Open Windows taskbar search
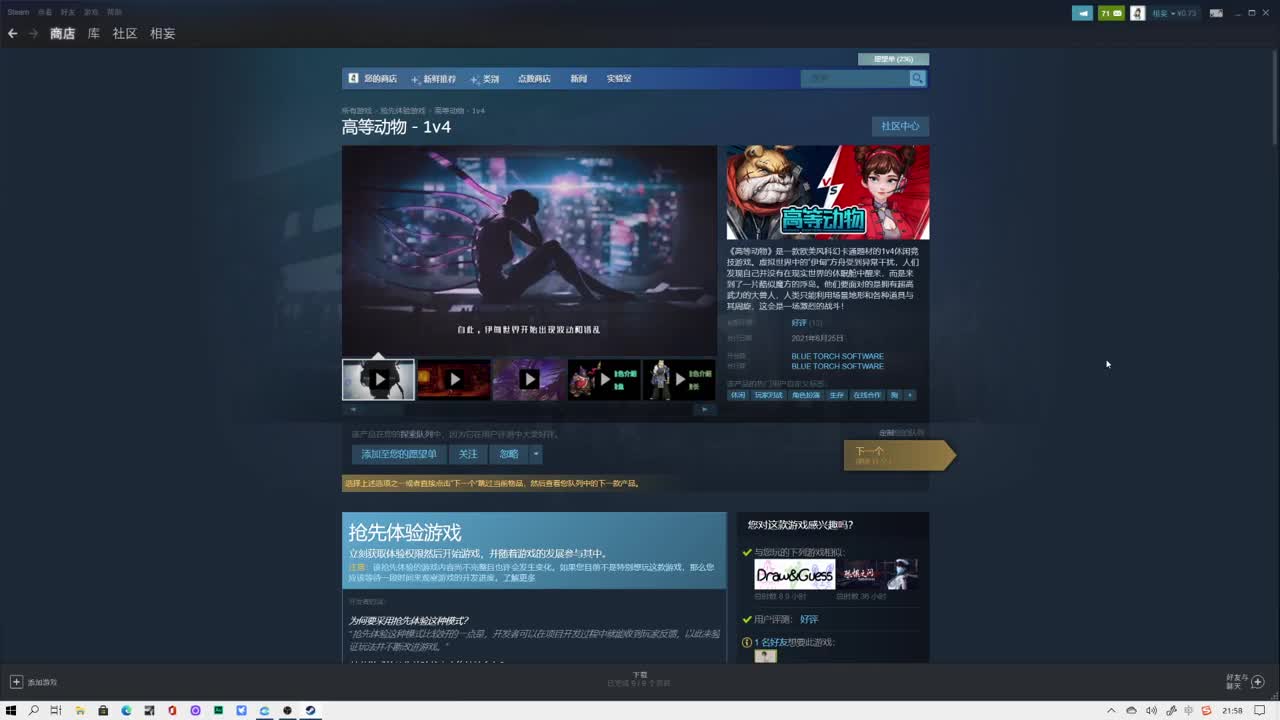The height and width of the screenshot is (720, 1280). point(34,711)
